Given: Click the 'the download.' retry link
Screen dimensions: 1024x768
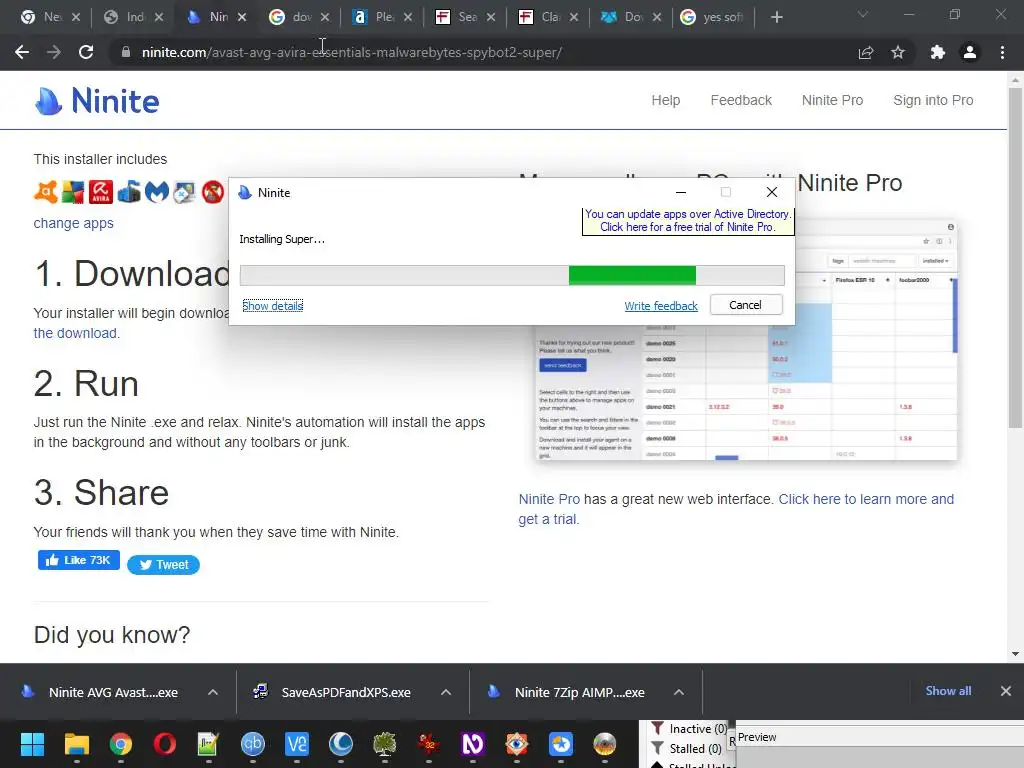Looking at the screenshot, I should coord(76,333).
